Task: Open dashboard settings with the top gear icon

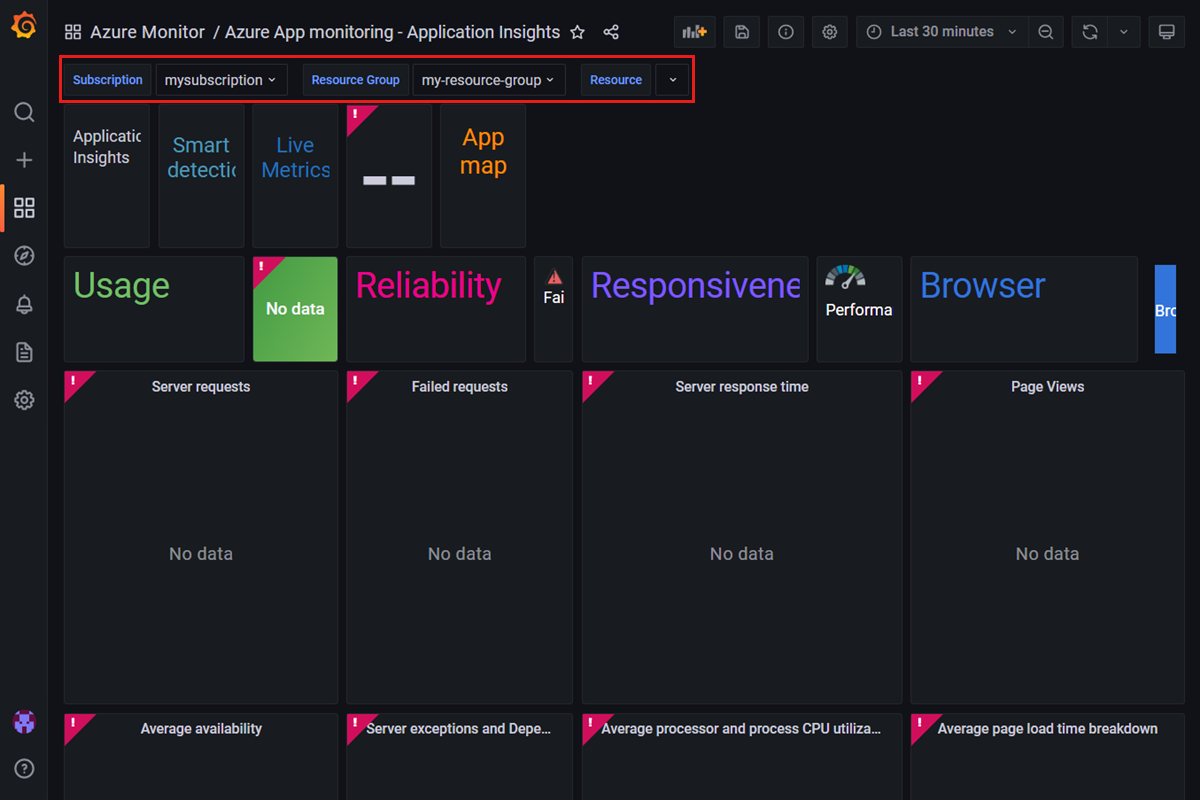Action: (829, 31)
